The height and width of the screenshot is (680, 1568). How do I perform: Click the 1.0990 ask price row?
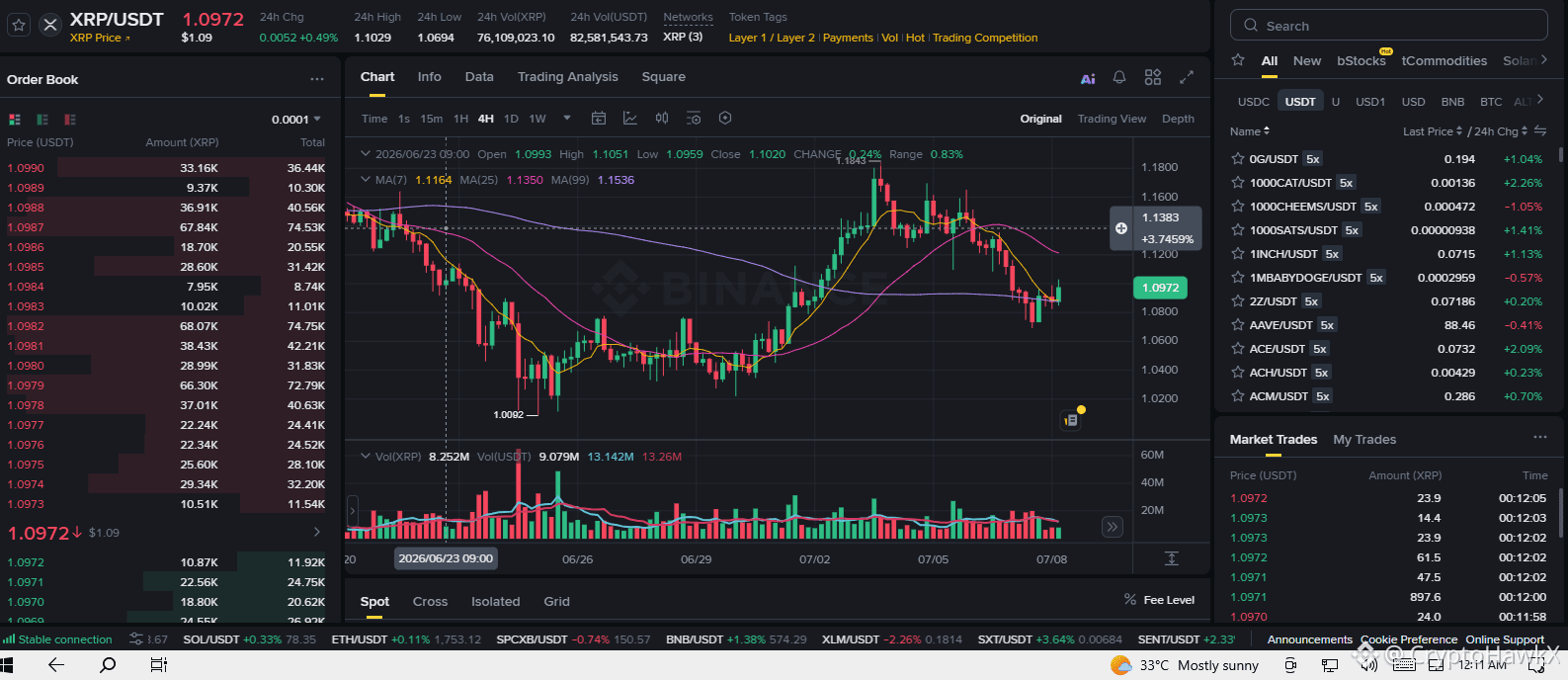pyautogui.click(x=166, y=168)
